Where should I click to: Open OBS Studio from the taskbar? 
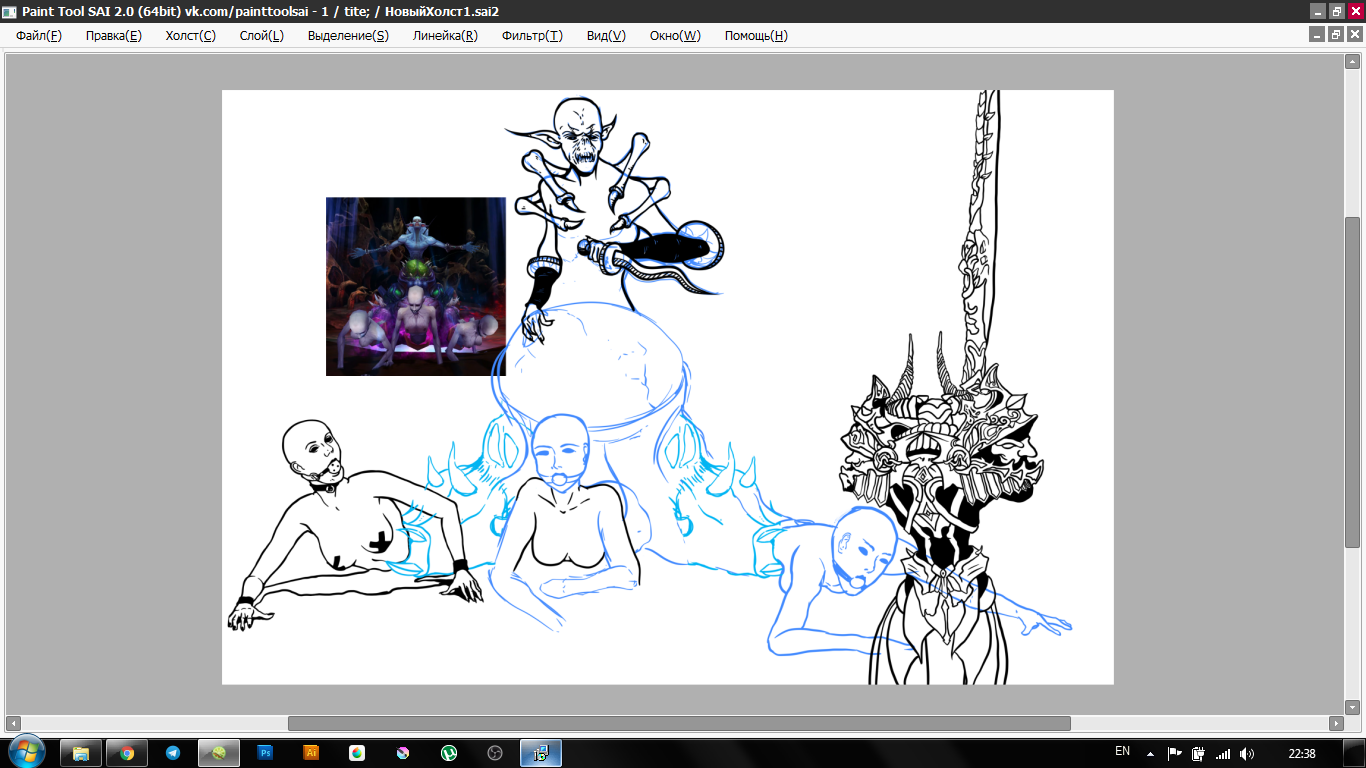495,753
